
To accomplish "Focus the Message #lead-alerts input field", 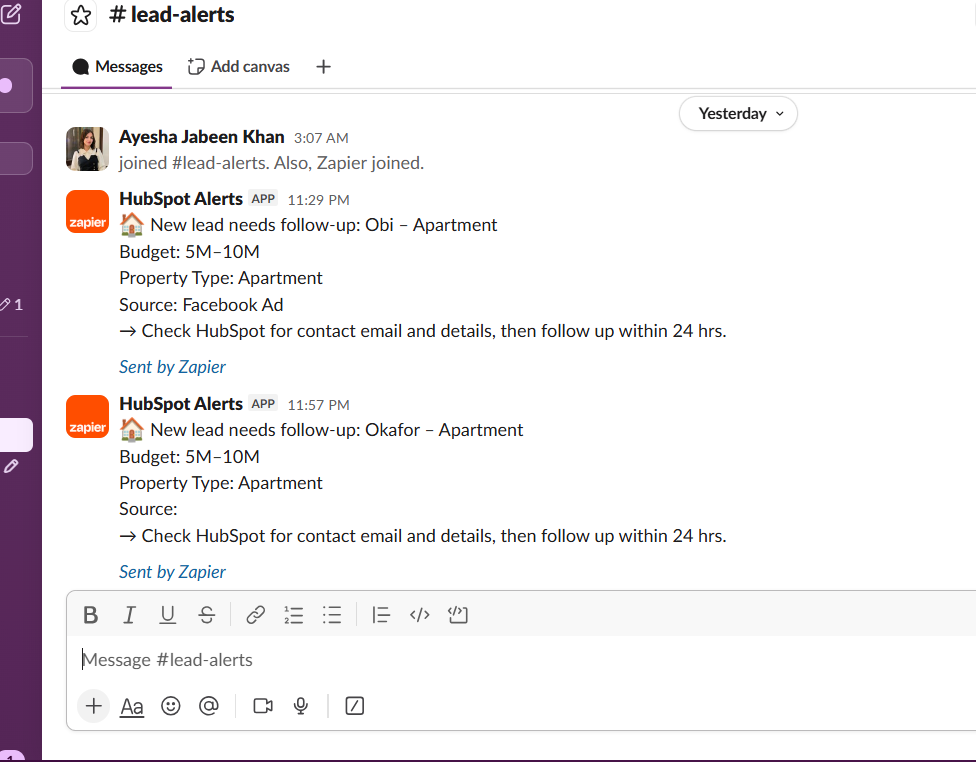I will point(523,660).
